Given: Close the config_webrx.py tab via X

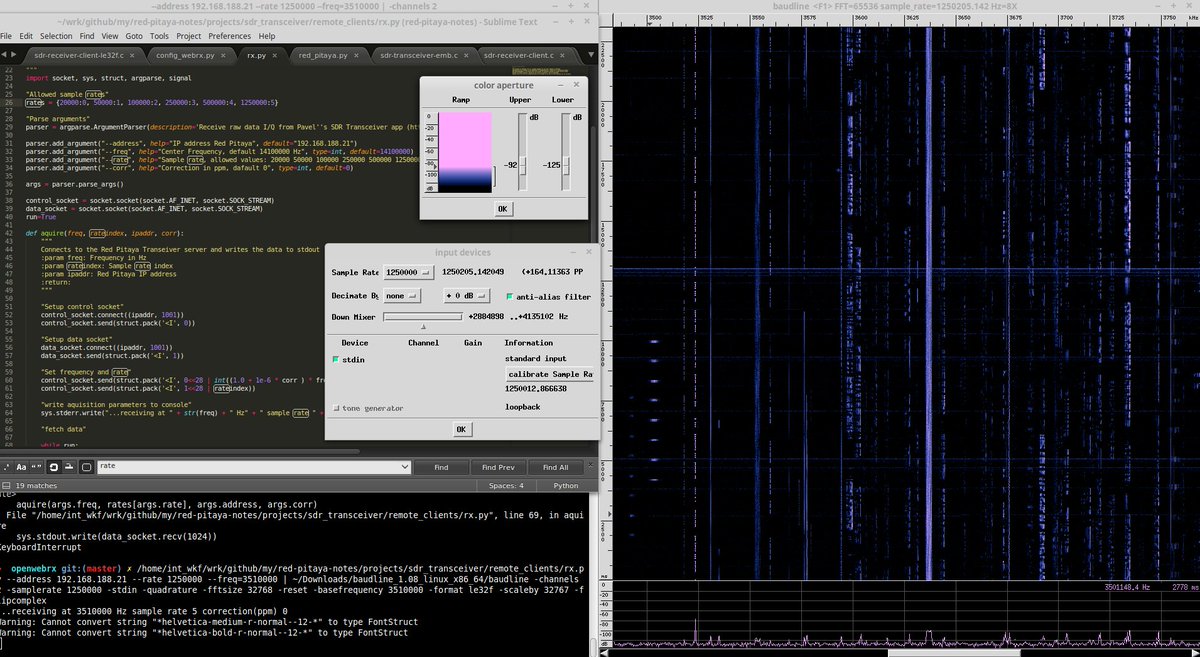Looking at the screenshot, I should click(x=225, y=55).
